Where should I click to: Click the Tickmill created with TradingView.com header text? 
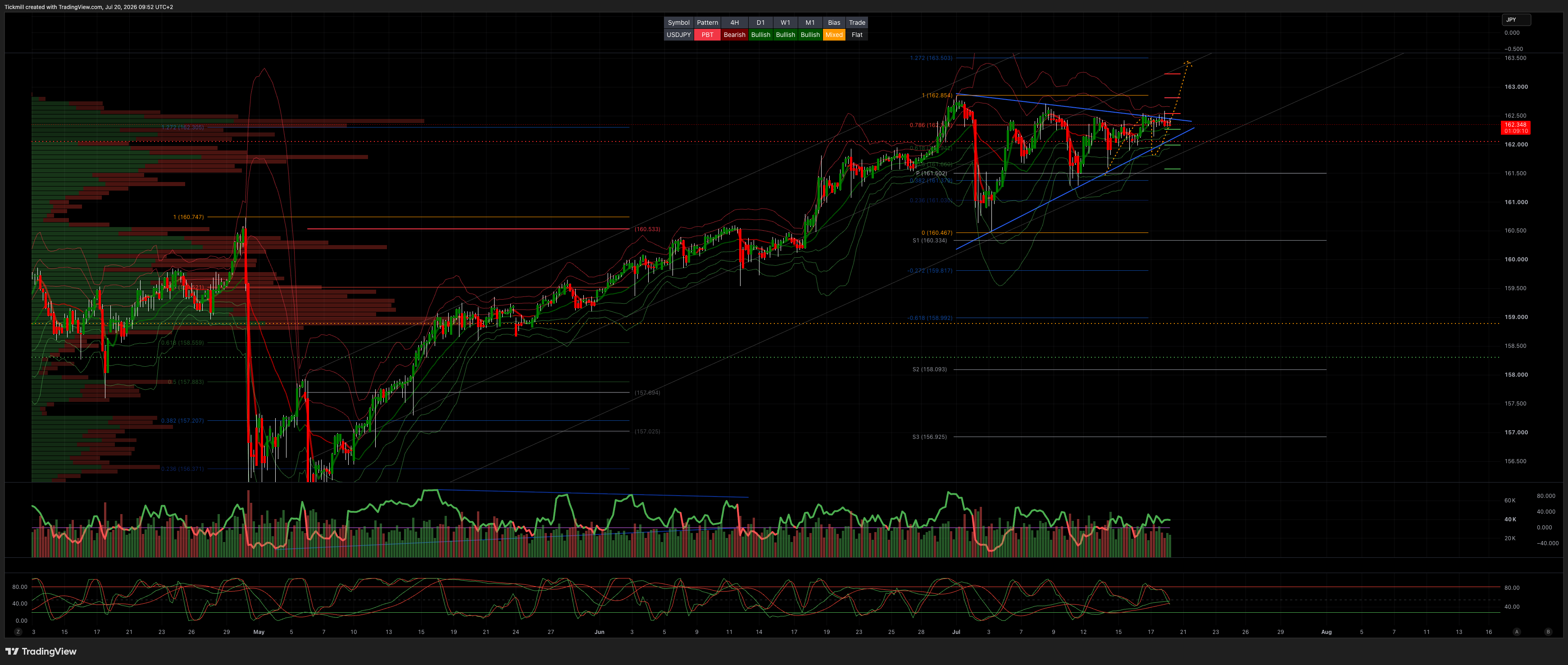click(x=89, y=7)
